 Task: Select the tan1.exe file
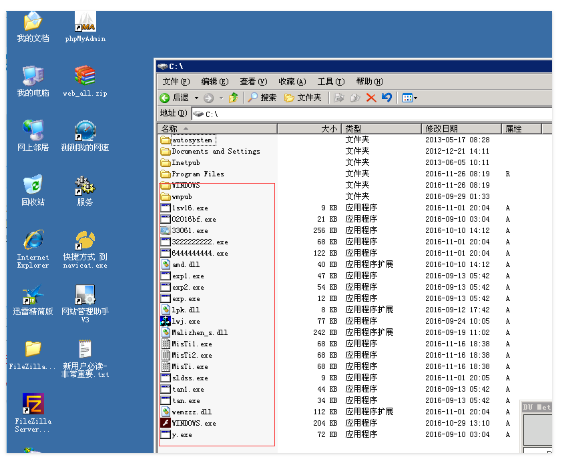(182, 389)
